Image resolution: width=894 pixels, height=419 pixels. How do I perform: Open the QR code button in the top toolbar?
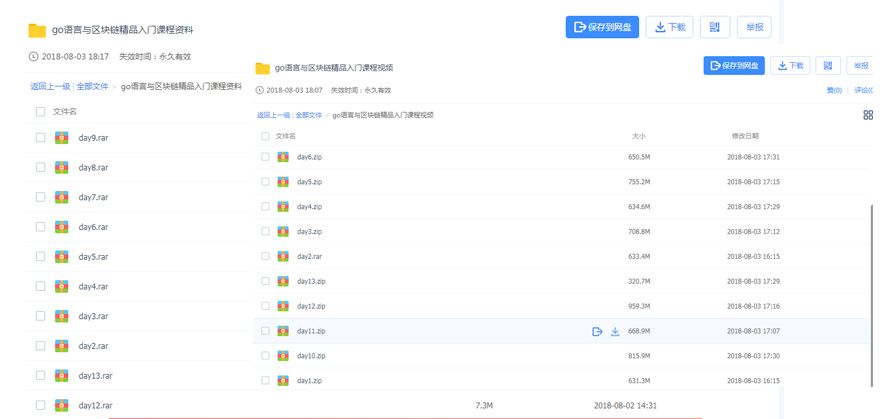[x=714, y=27]
